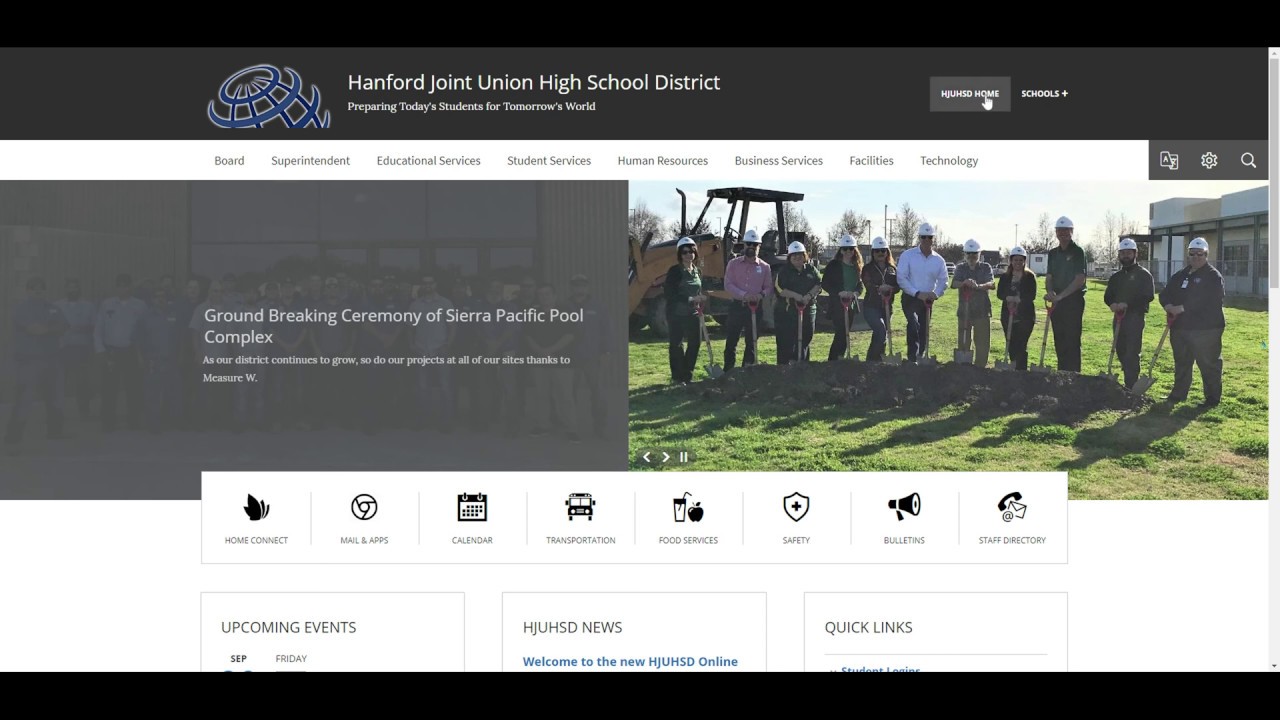Open the Board menu
Image resolution: width=1280 pixels, height=720 pixels.
pos(229,160)
